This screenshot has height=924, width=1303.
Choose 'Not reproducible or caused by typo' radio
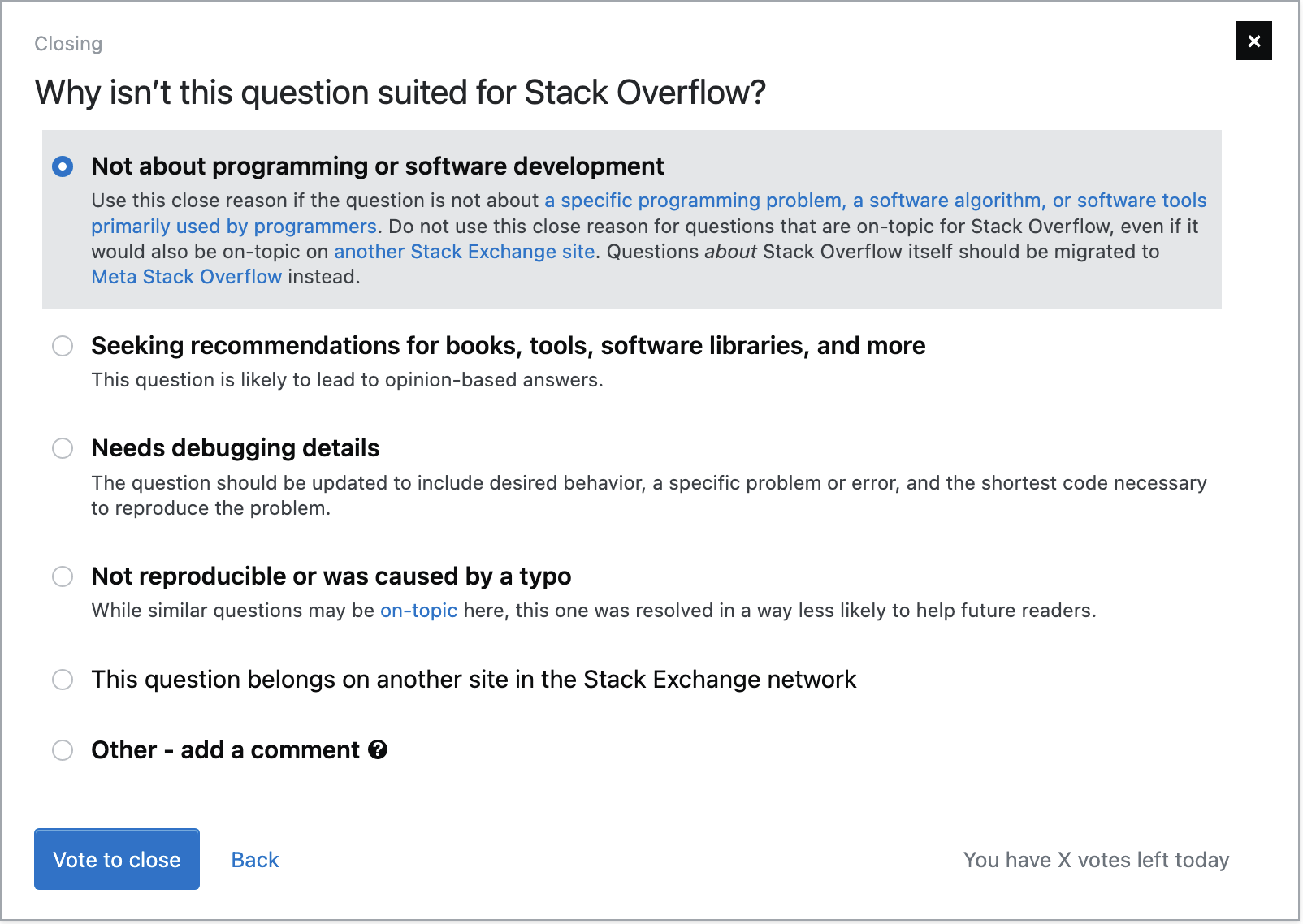63,576
